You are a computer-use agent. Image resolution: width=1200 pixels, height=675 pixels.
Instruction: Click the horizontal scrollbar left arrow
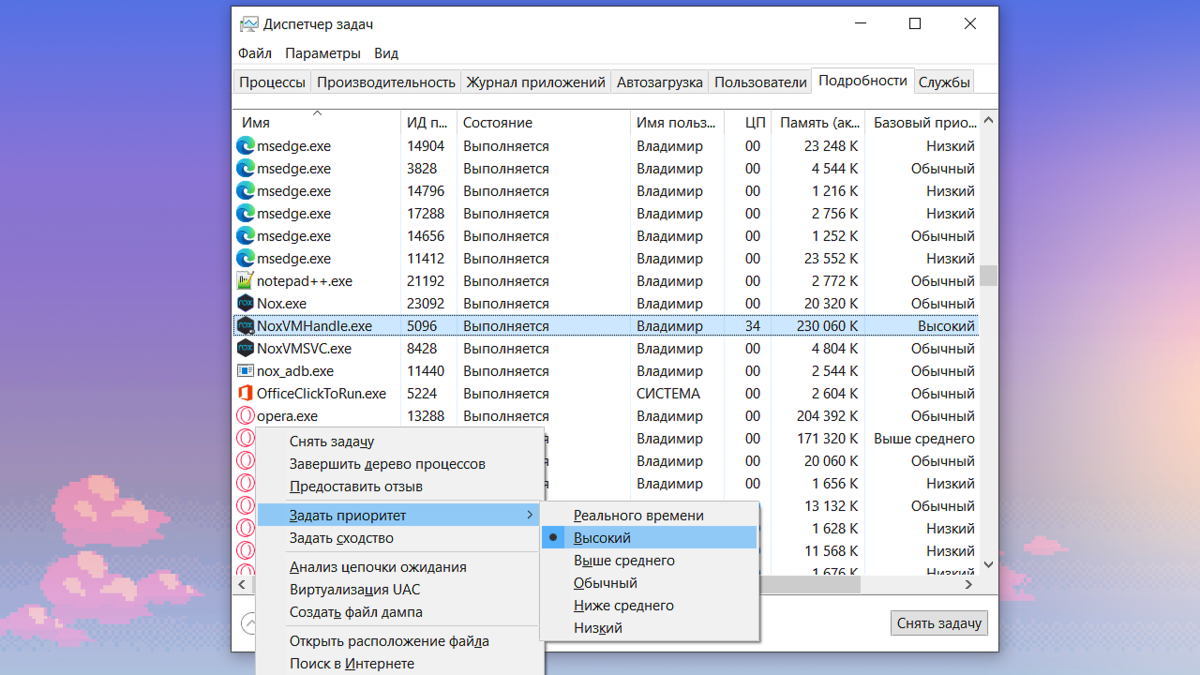pos(243,584)
